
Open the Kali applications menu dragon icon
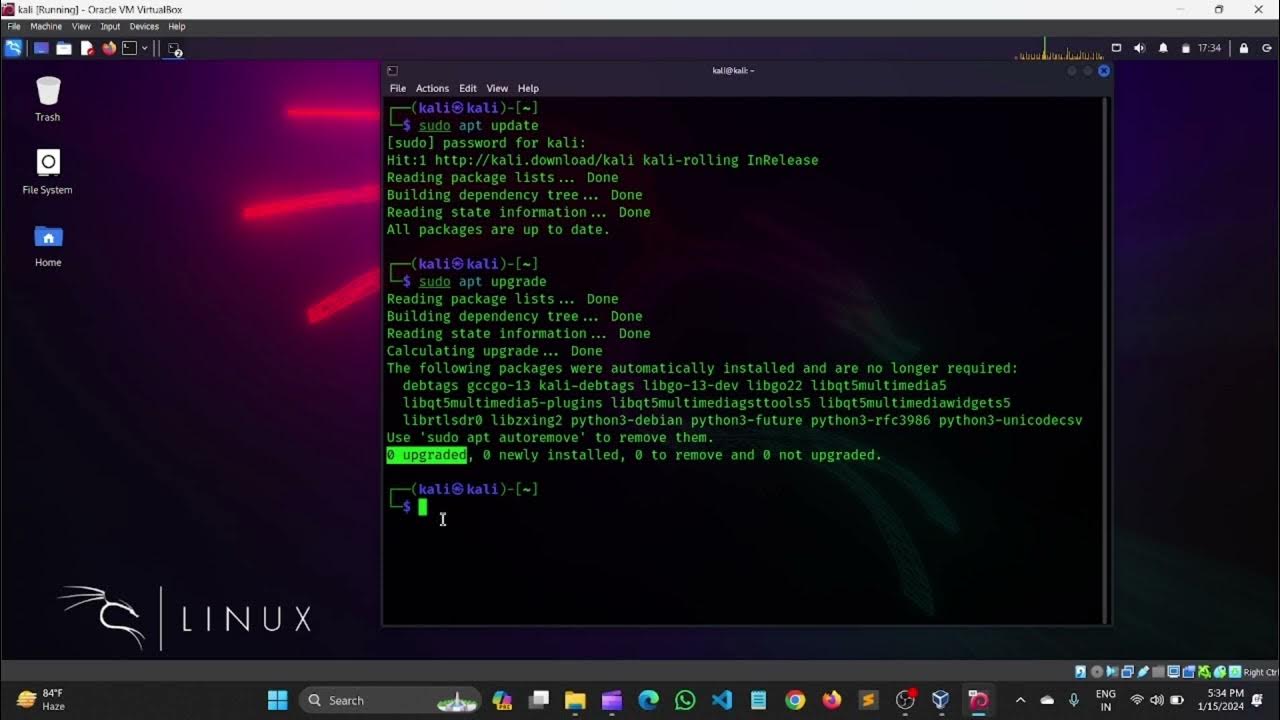tap(13, 48)
